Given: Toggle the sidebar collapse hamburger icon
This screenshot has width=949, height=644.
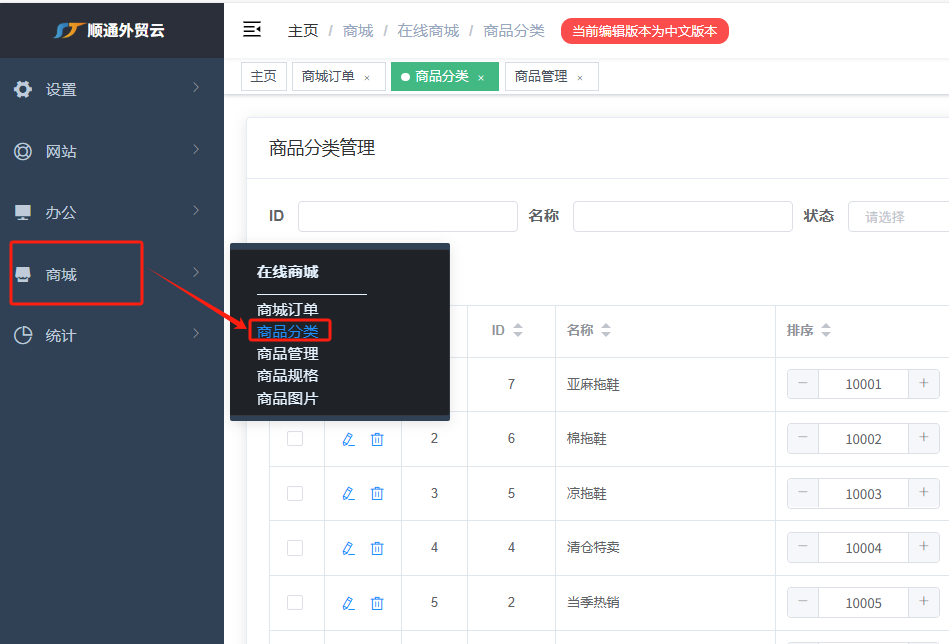Looking at the screenshot, I should 252,29.
